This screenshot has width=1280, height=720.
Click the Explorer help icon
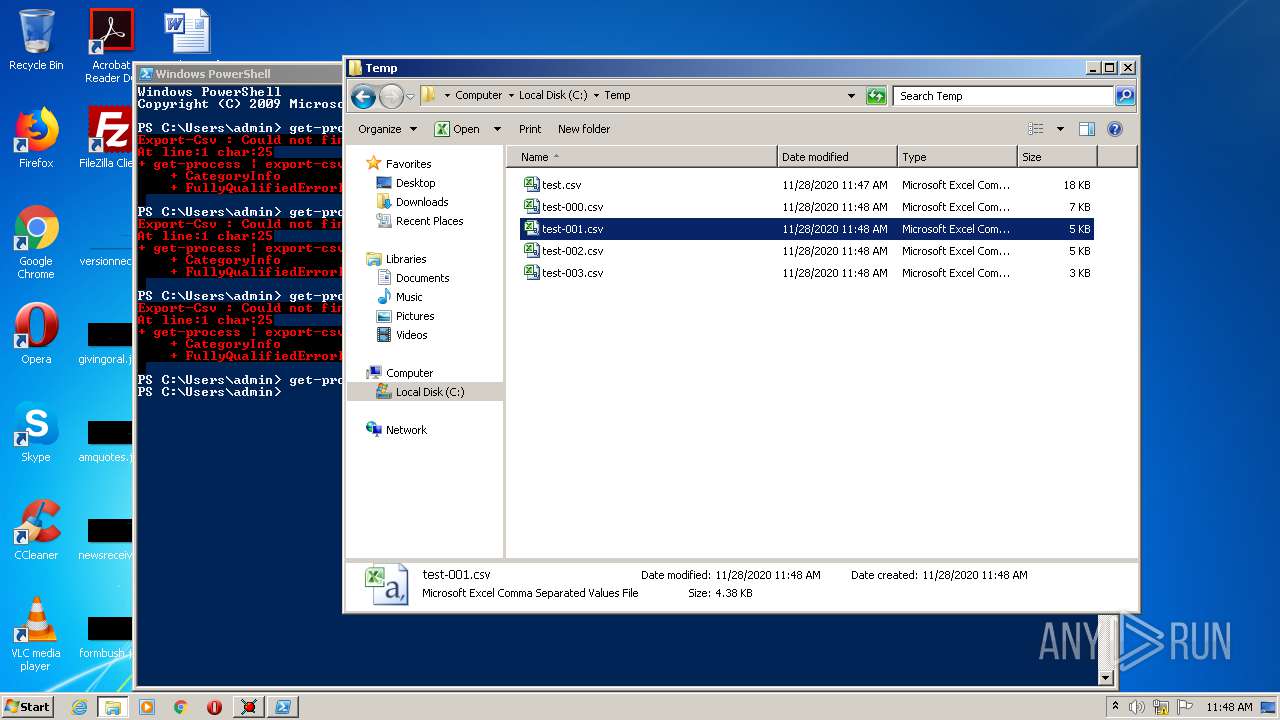[x=1115, y=129]
